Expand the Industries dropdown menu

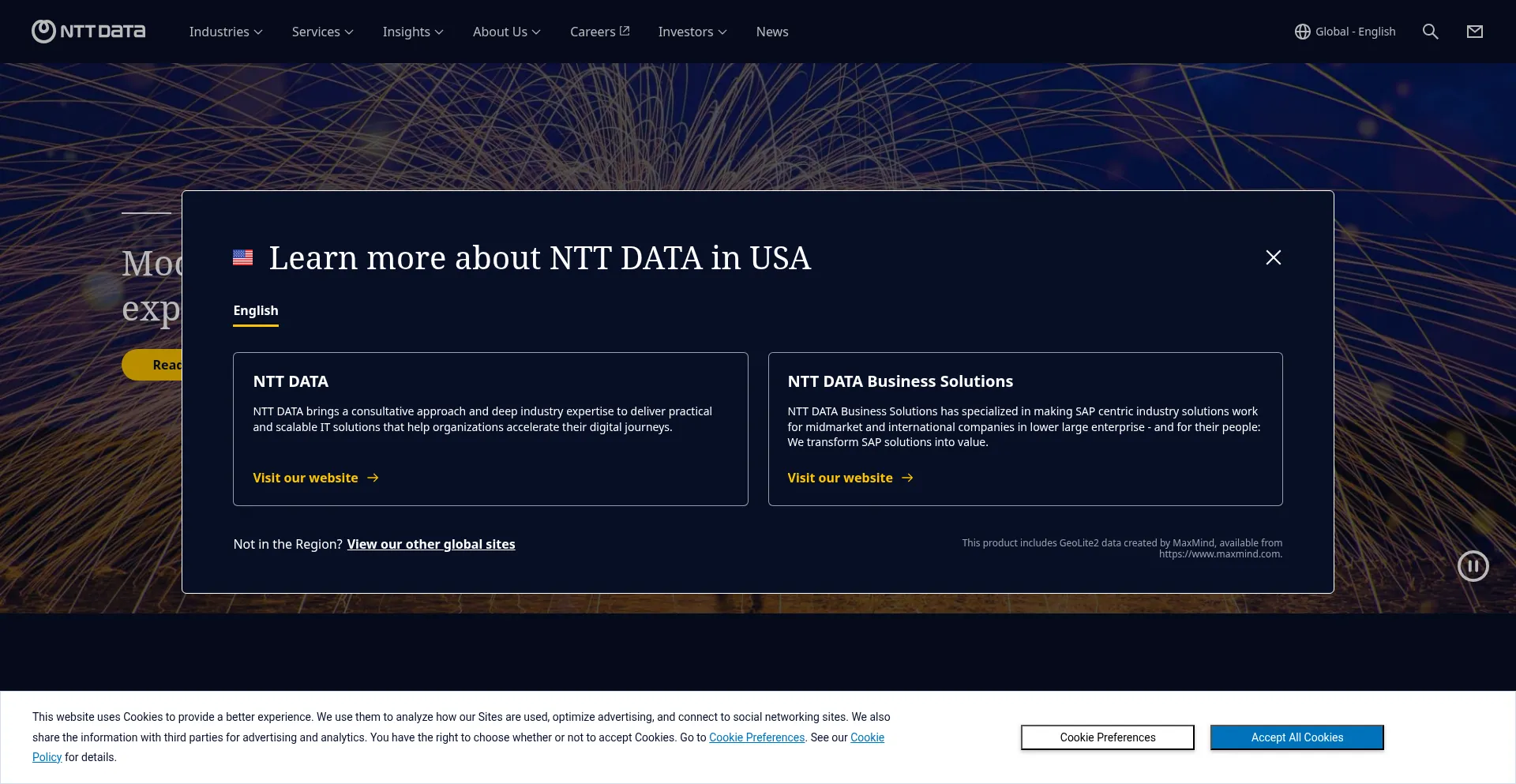click(226, 32)
